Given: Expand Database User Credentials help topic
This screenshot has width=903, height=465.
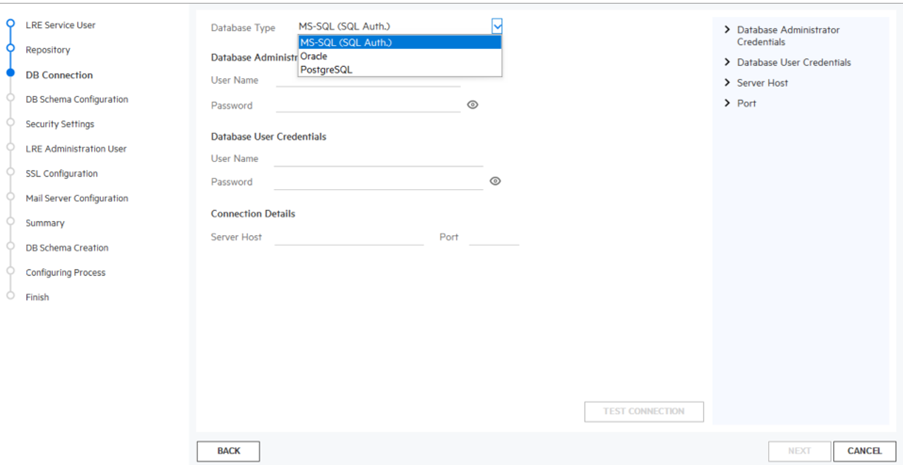Looking at the screenshot, I should coord(787,62).
